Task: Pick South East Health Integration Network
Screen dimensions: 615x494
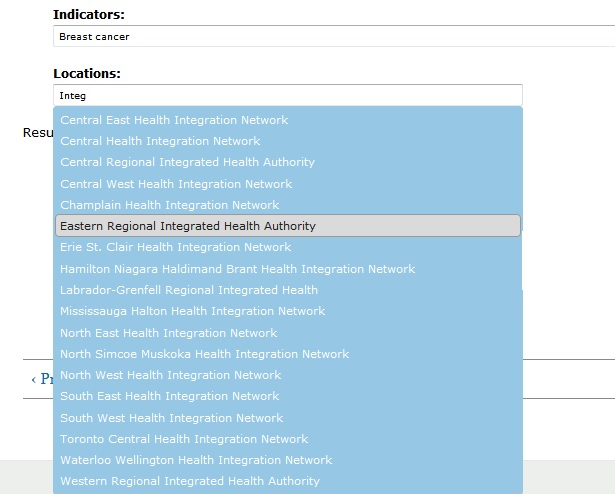Action: tap(169, 396)
